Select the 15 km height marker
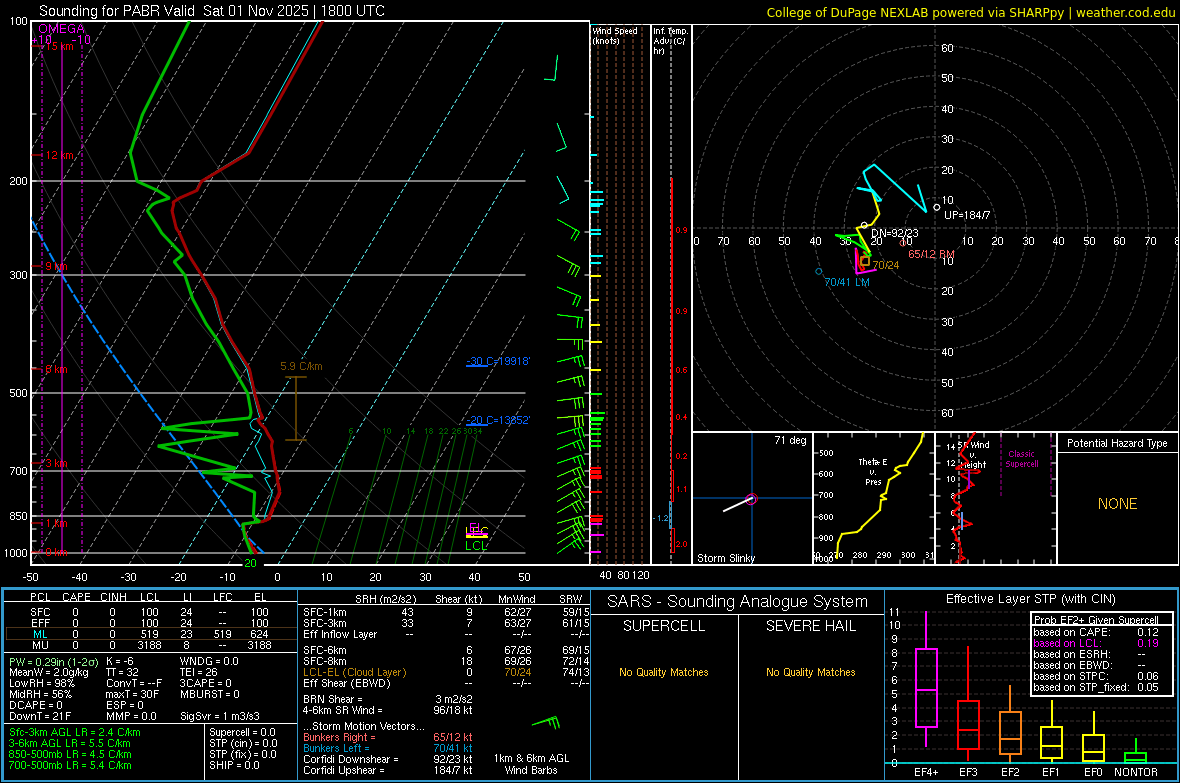 click(59, 46)
